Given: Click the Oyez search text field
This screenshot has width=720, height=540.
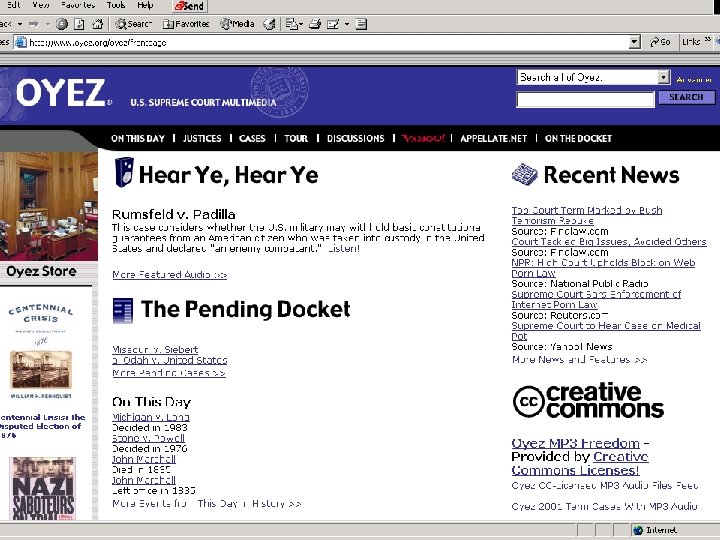Looking at the screenshot, I should (585, 100).
